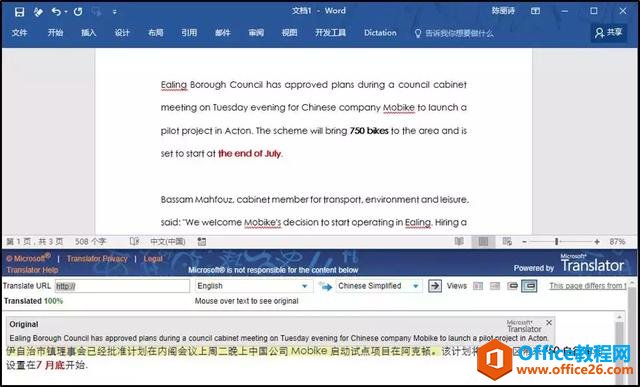Open the Translator Privacy link
640x387 pixels.
[x=97, y=258]
